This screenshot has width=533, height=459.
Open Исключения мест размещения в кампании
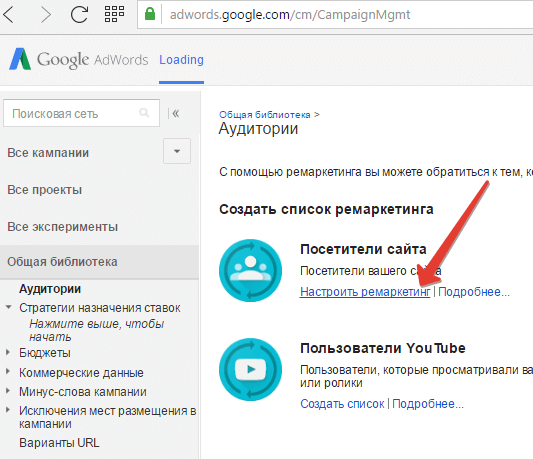coord(108,418)
